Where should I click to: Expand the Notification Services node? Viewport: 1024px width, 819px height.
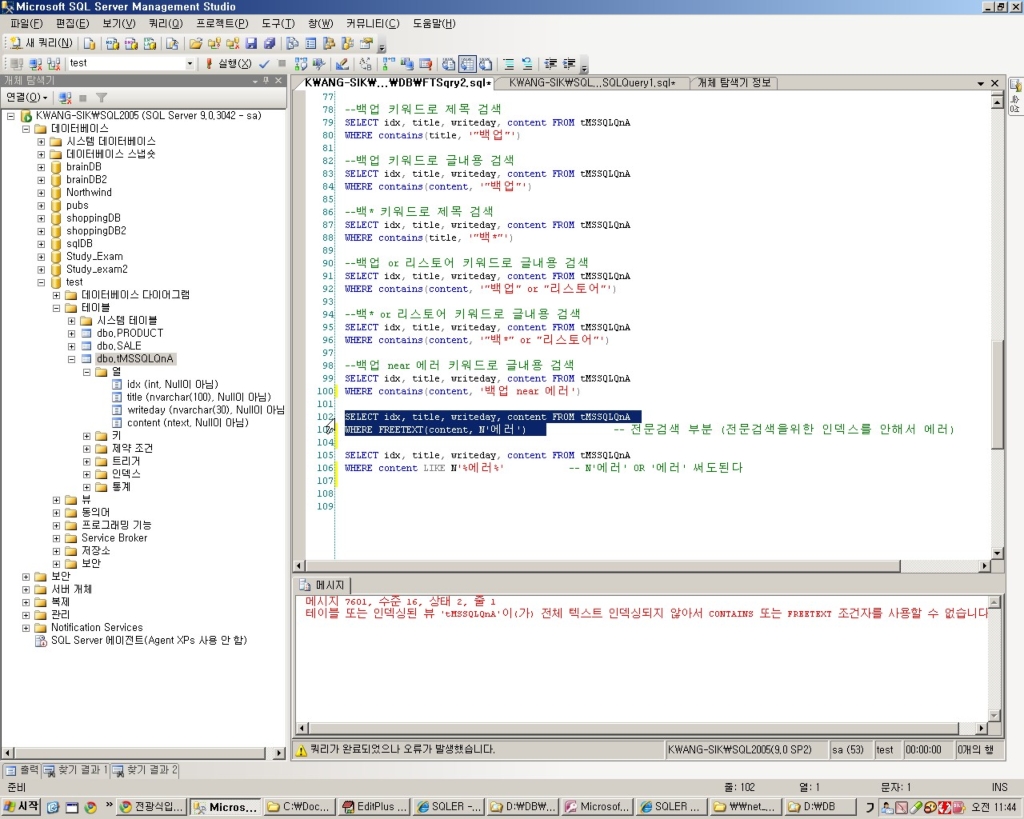(26, 628)
